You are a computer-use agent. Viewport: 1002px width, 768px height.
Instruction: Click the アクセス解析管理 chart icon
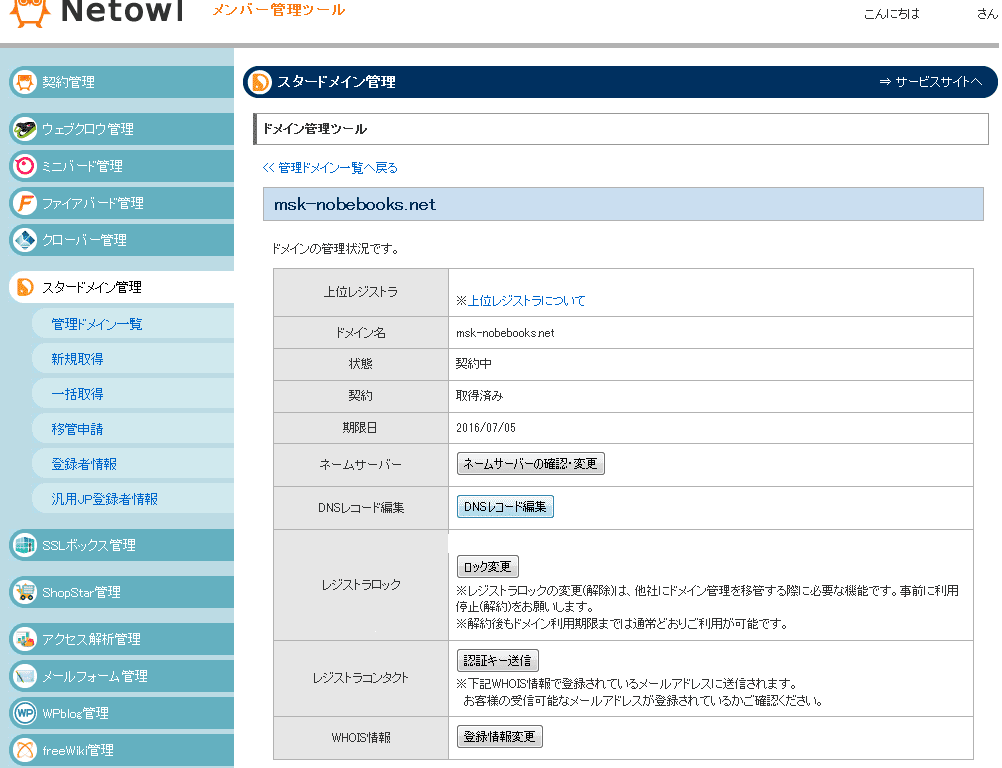coord(25,639)
